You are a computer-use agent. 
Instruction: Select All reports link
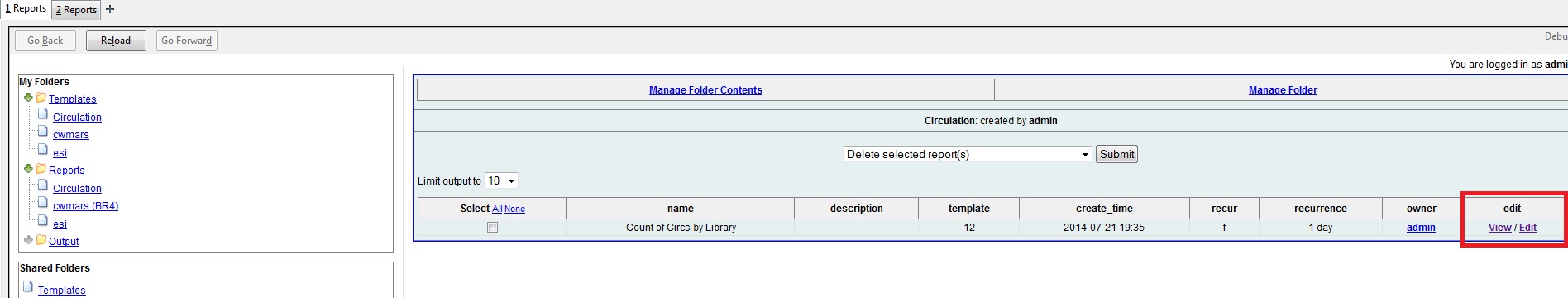tap(497, 209)
